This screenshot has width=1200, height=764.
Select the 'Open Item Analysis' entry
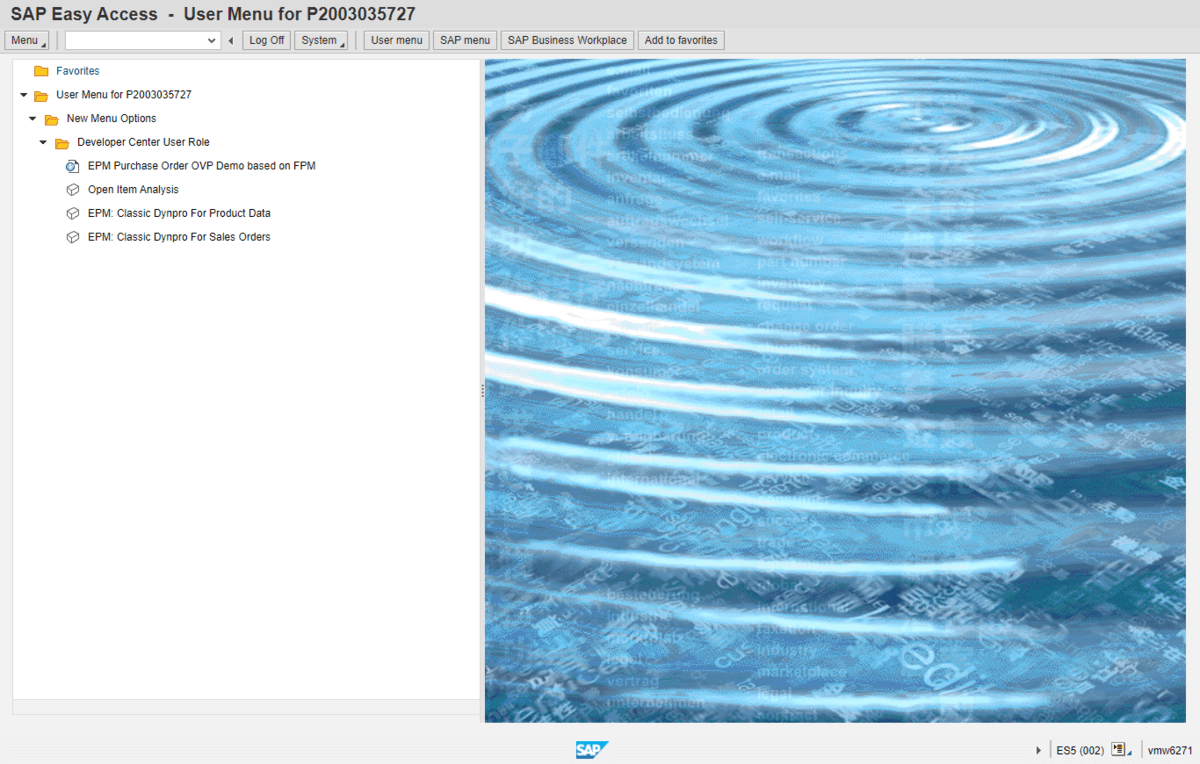(x=133, y=190)
